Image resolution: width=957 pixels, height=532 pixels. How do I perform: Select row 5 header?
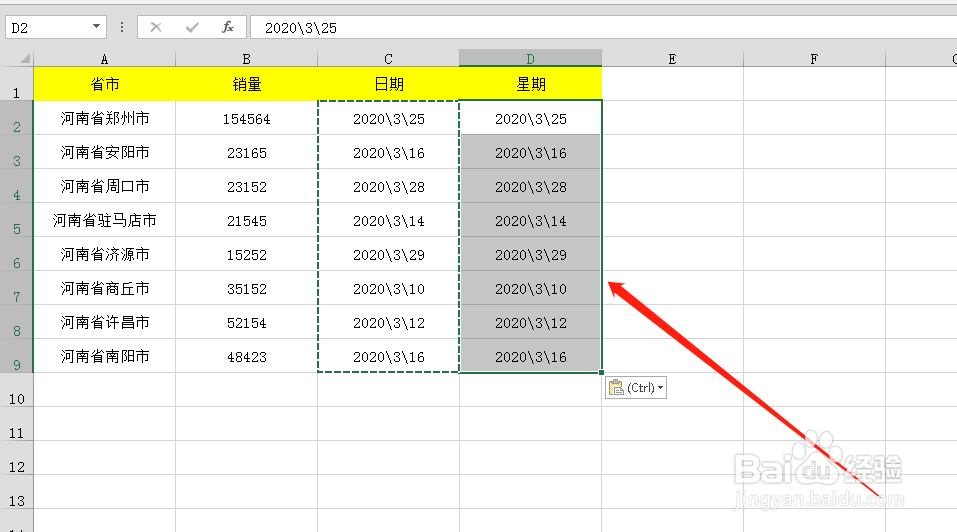[16, 220]
